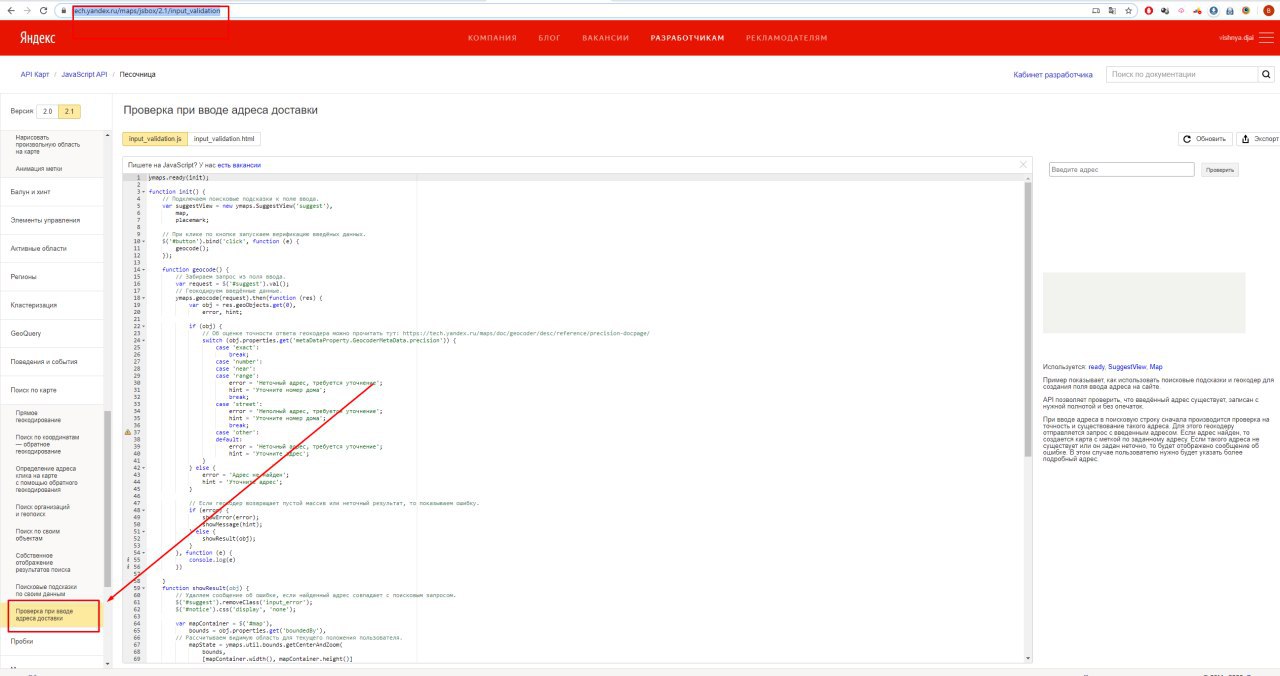Open Поисковые подсказки по своим данным item

pyautogui.click(x=46, y=590)
